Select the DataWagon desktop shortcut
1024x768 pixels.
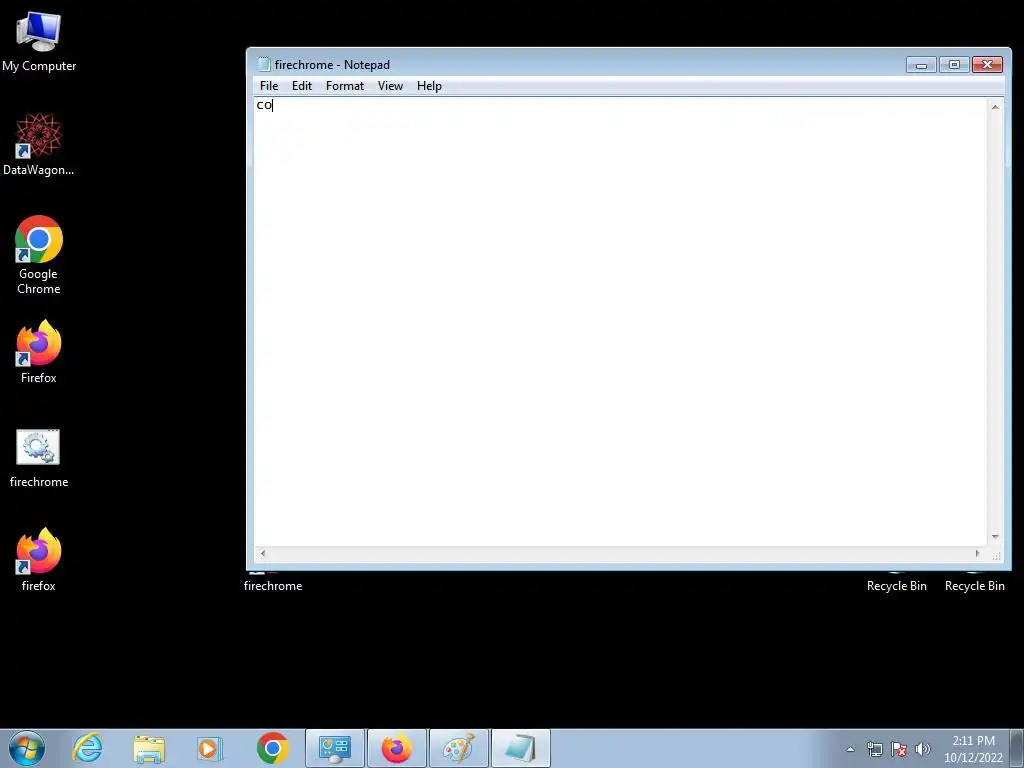coord(39,144)
